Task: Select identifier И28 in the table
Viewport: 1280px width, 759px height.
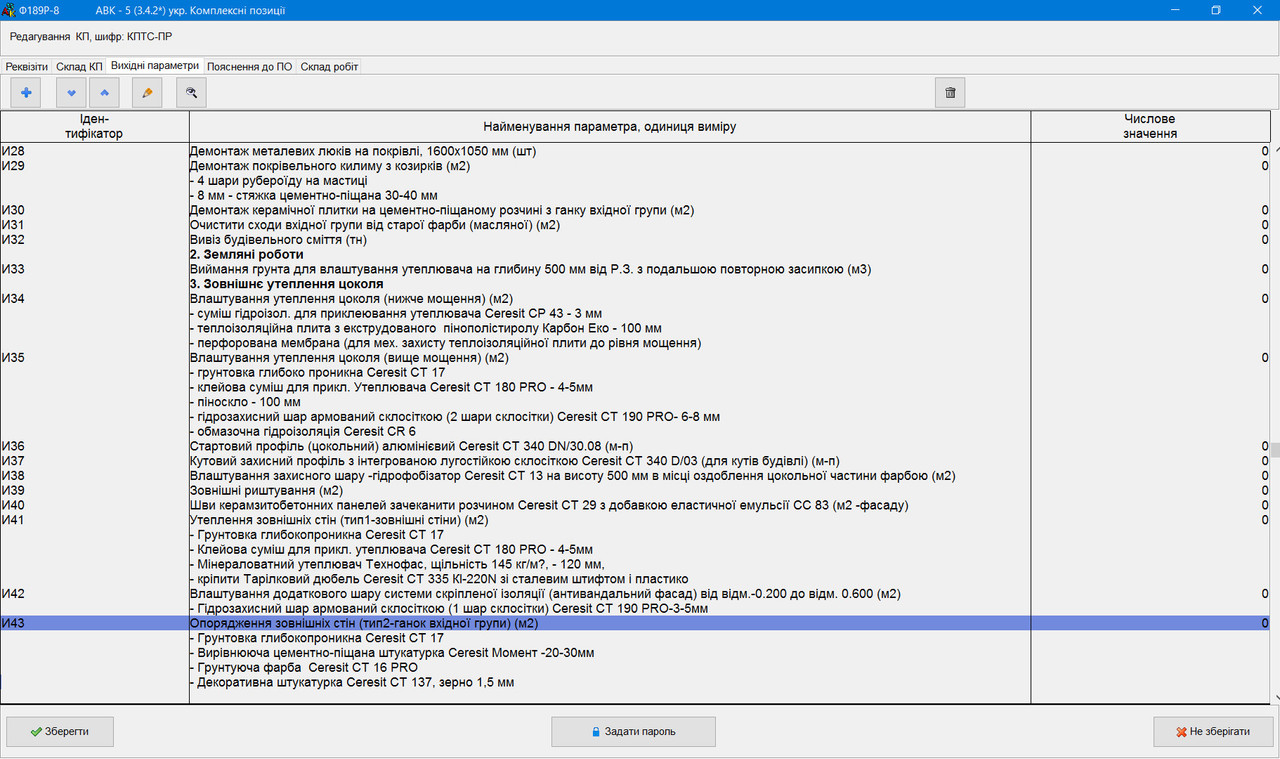Action: [14, 151]
